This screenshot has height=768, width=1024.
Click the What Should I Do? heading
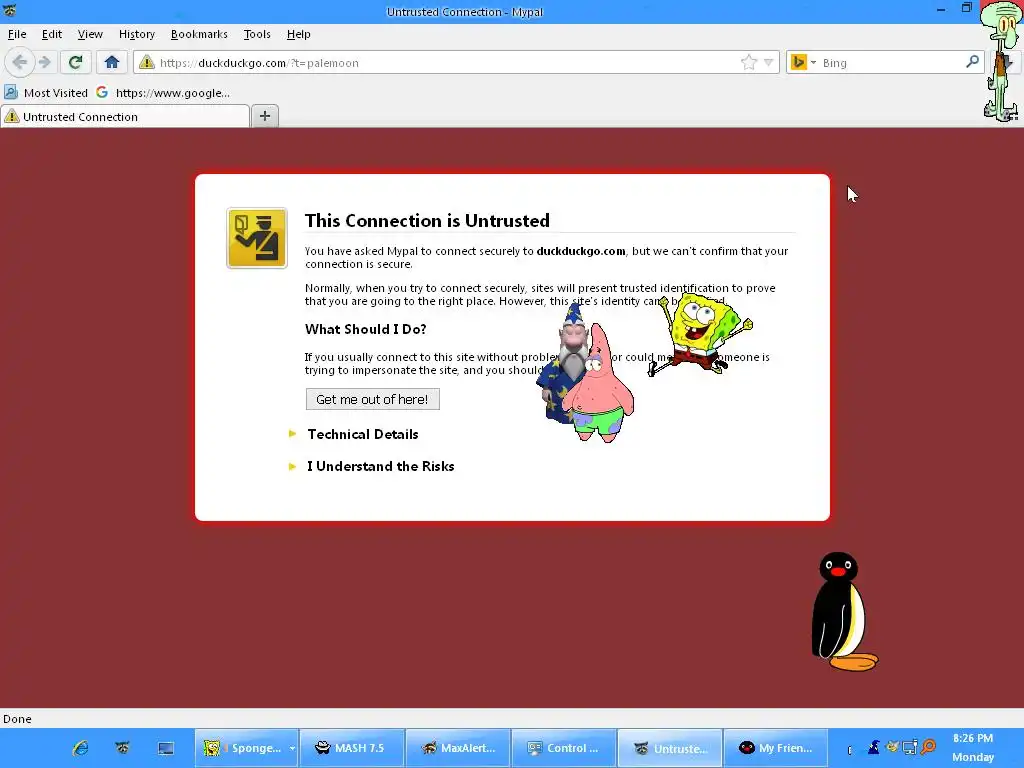pos(366,329)
